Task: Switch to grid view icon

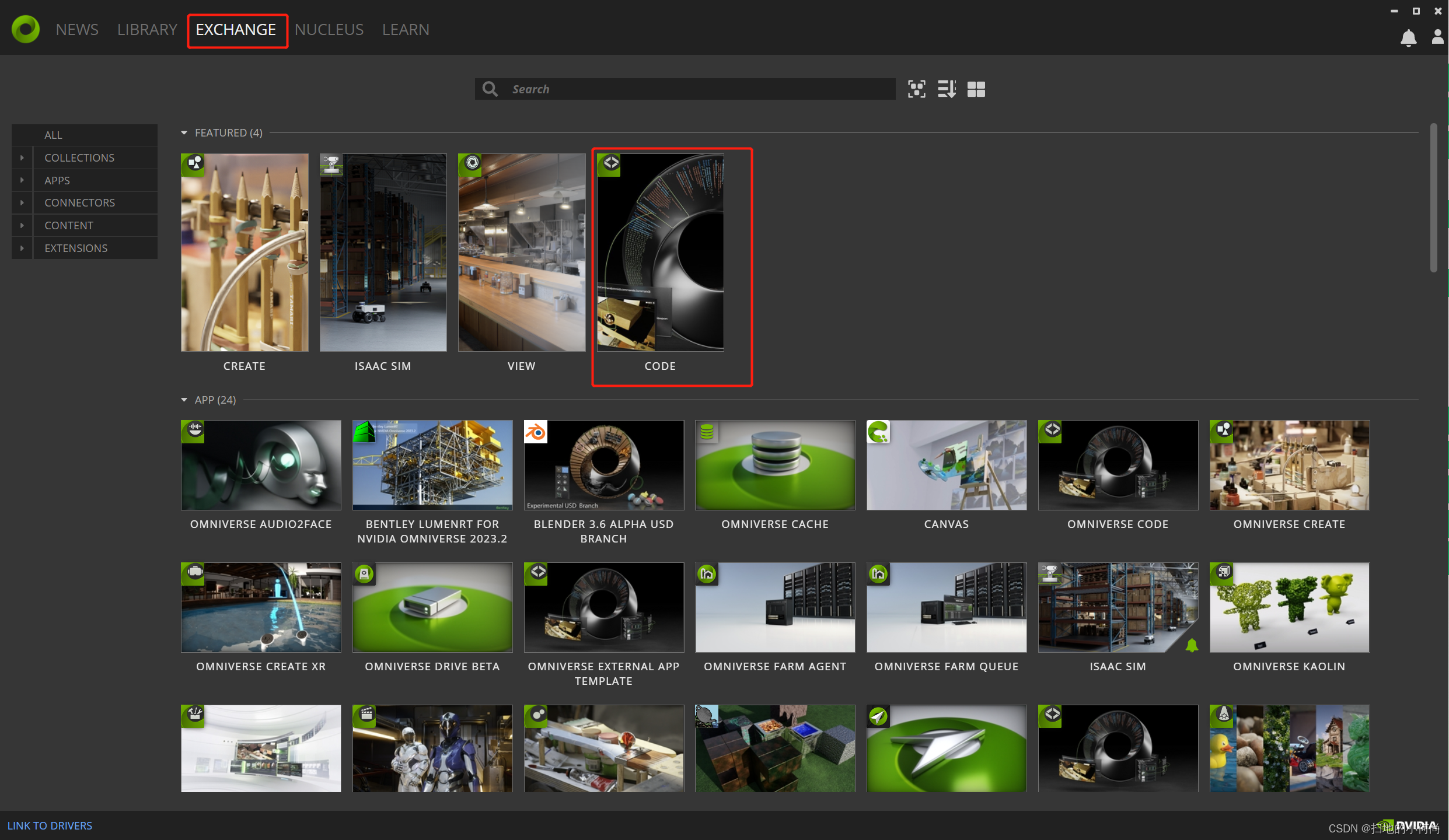Action: click(976, 89)
